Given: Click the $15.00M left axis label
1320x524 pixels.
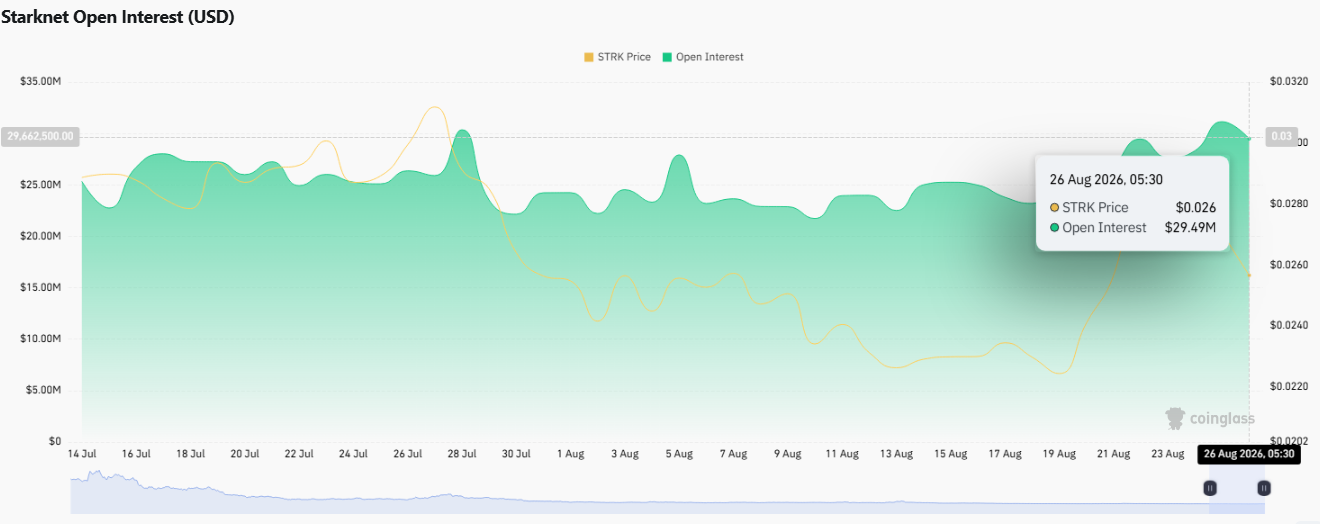Looking at the screenshot, I should point(40,287).
